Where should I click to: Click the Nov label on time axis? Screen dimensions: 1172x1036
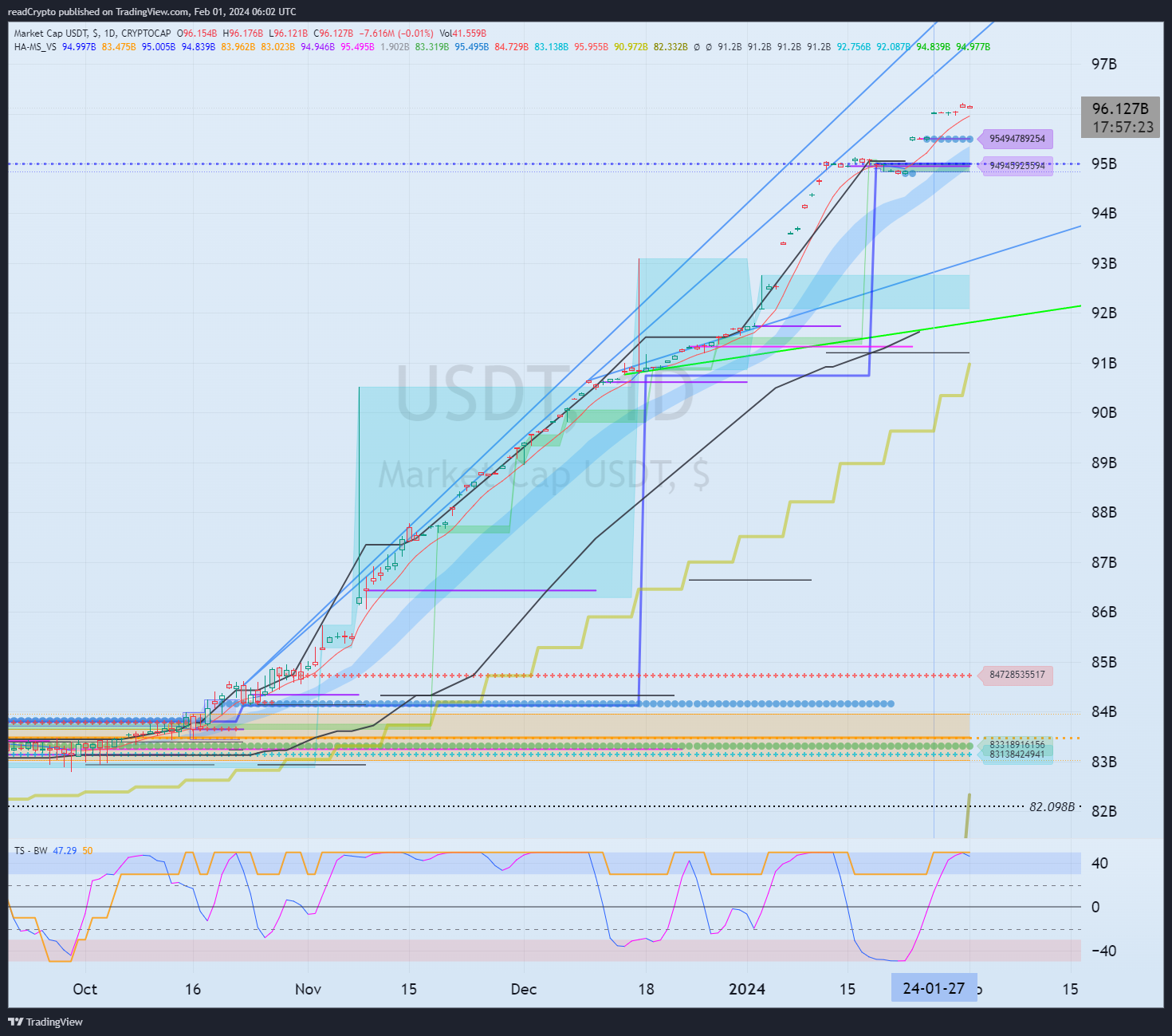(308, 989)
